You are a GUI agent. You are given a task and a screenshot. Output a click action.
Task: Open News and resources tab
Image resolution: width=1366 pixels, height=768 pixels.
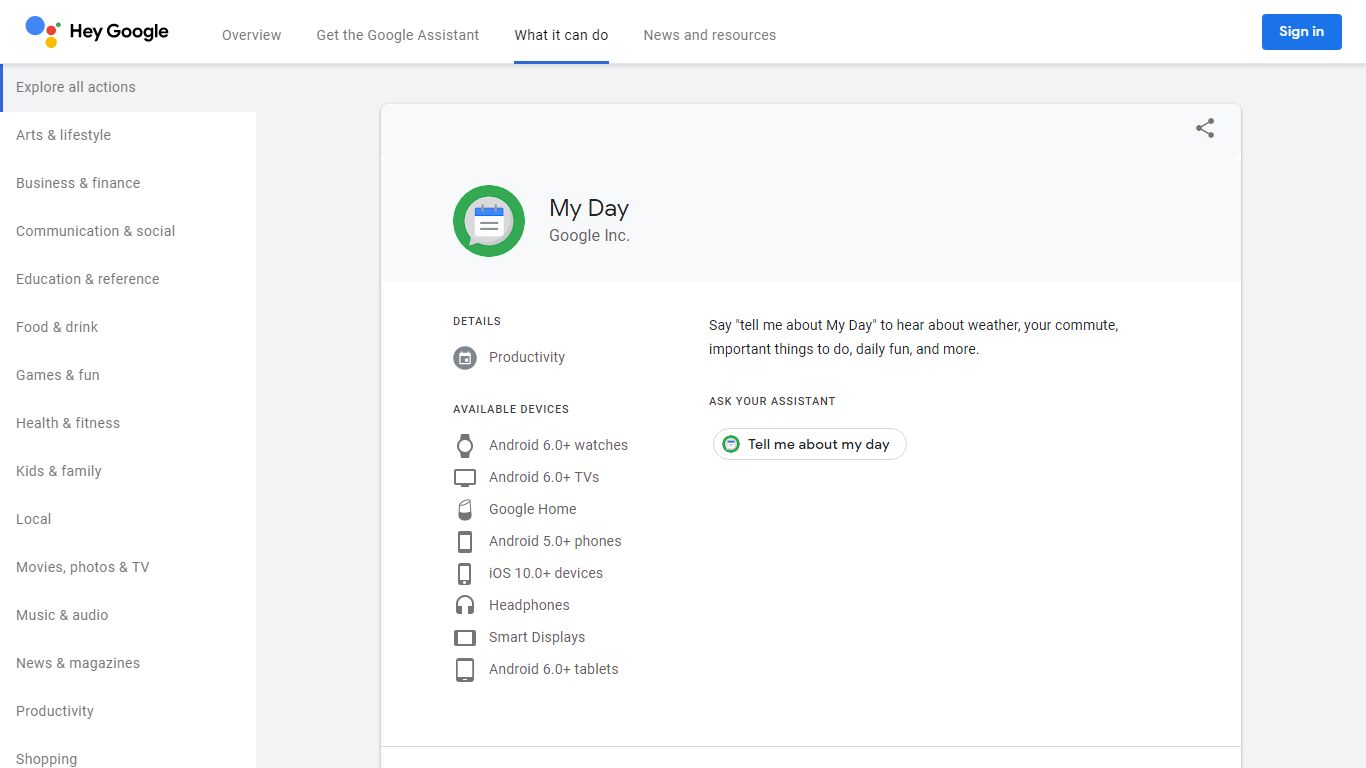coord(710,35)
